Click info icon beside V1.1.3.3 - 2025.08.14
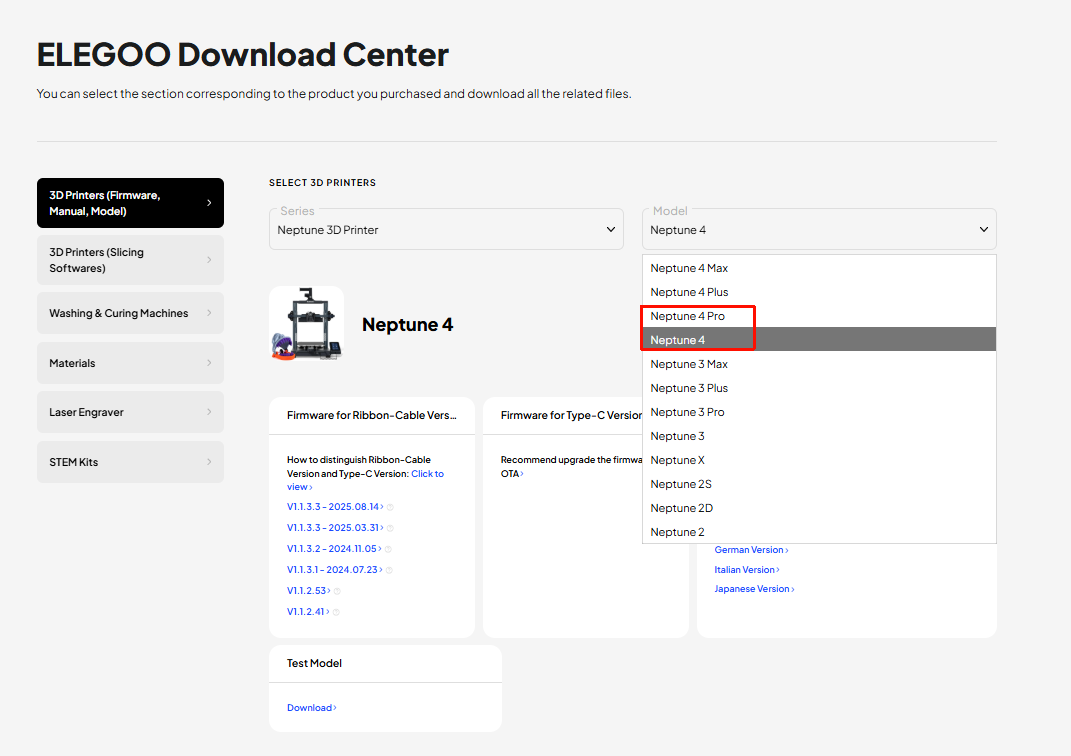 pyautogui.click(x=390, y=507)
